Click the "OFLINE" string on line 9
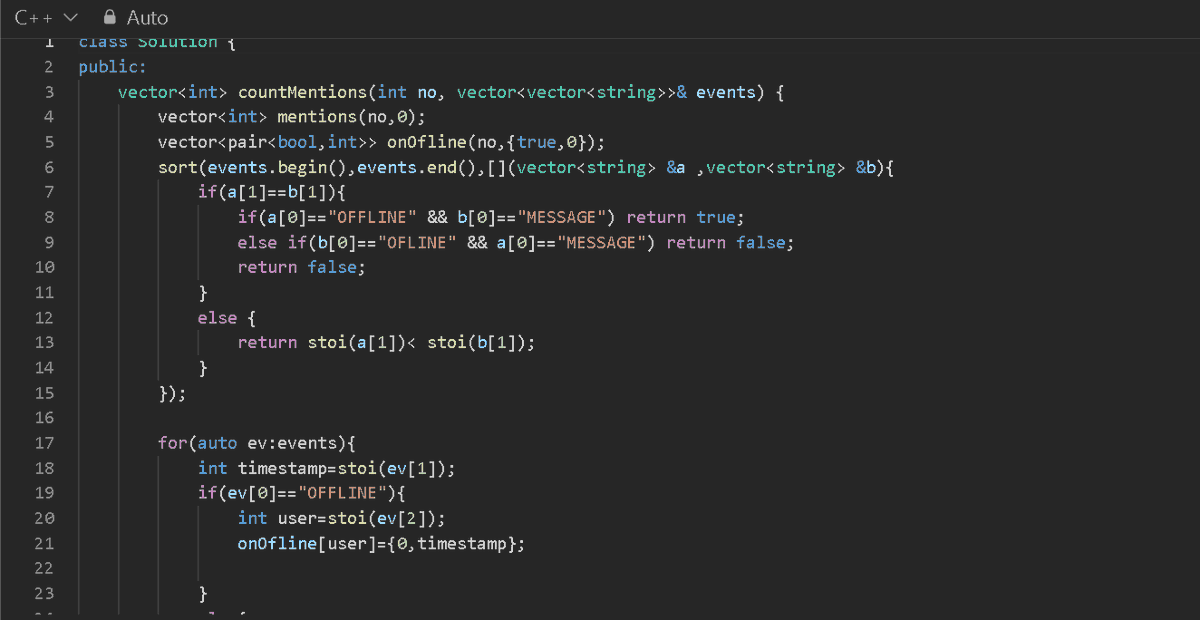 pyautogui.click(x=417, y=242)
